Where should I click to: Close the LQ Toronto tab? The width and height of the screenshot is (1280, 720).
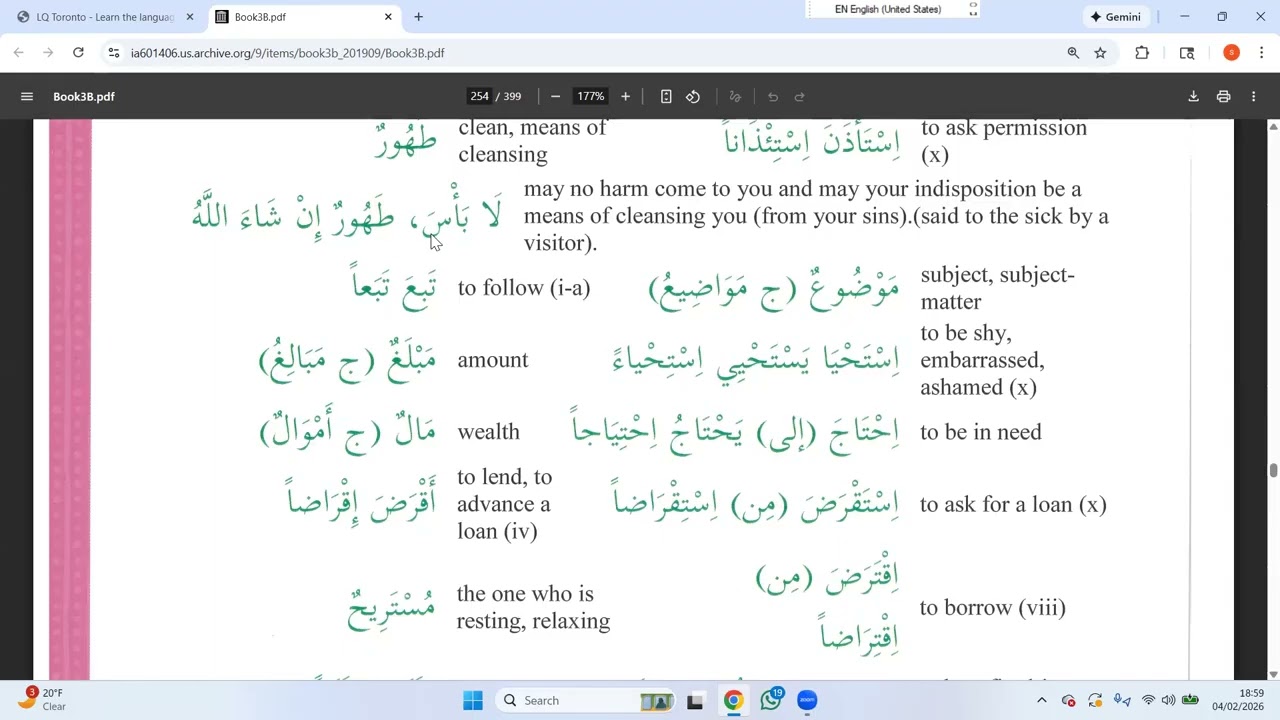190,17
